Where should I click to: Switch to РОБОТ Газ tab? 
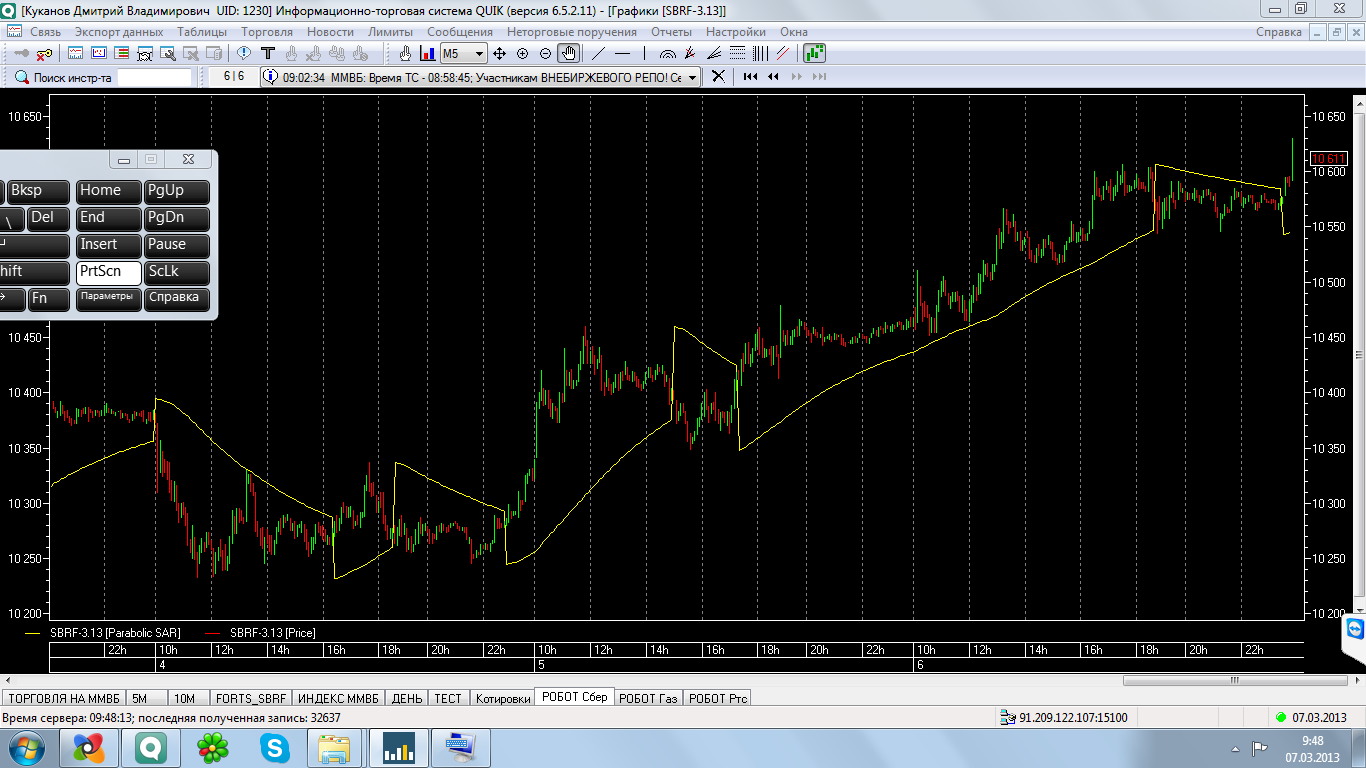[x=648, y=698]
